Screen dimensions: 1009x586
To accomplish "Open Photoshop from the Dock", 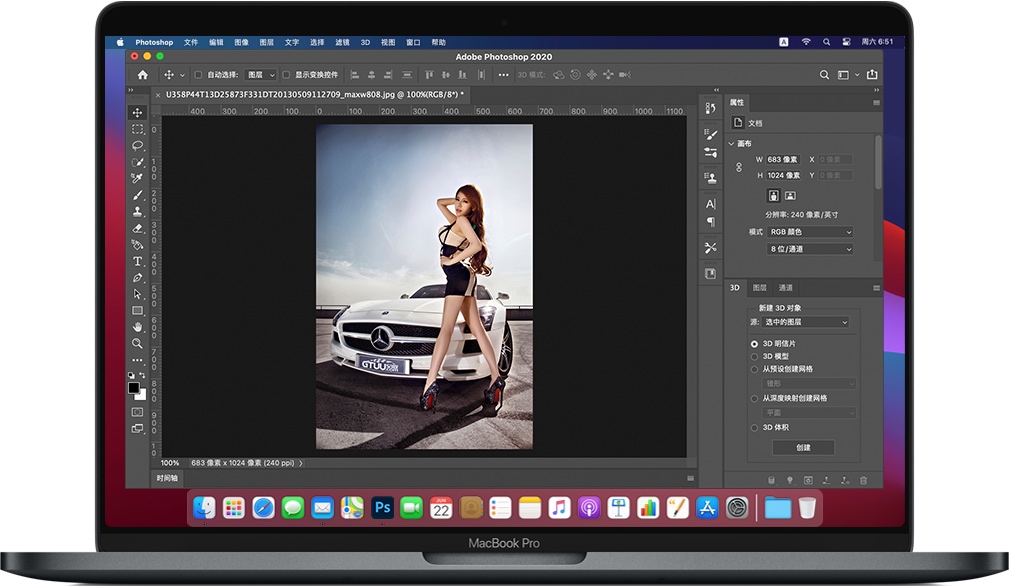I will coord(381,508).
